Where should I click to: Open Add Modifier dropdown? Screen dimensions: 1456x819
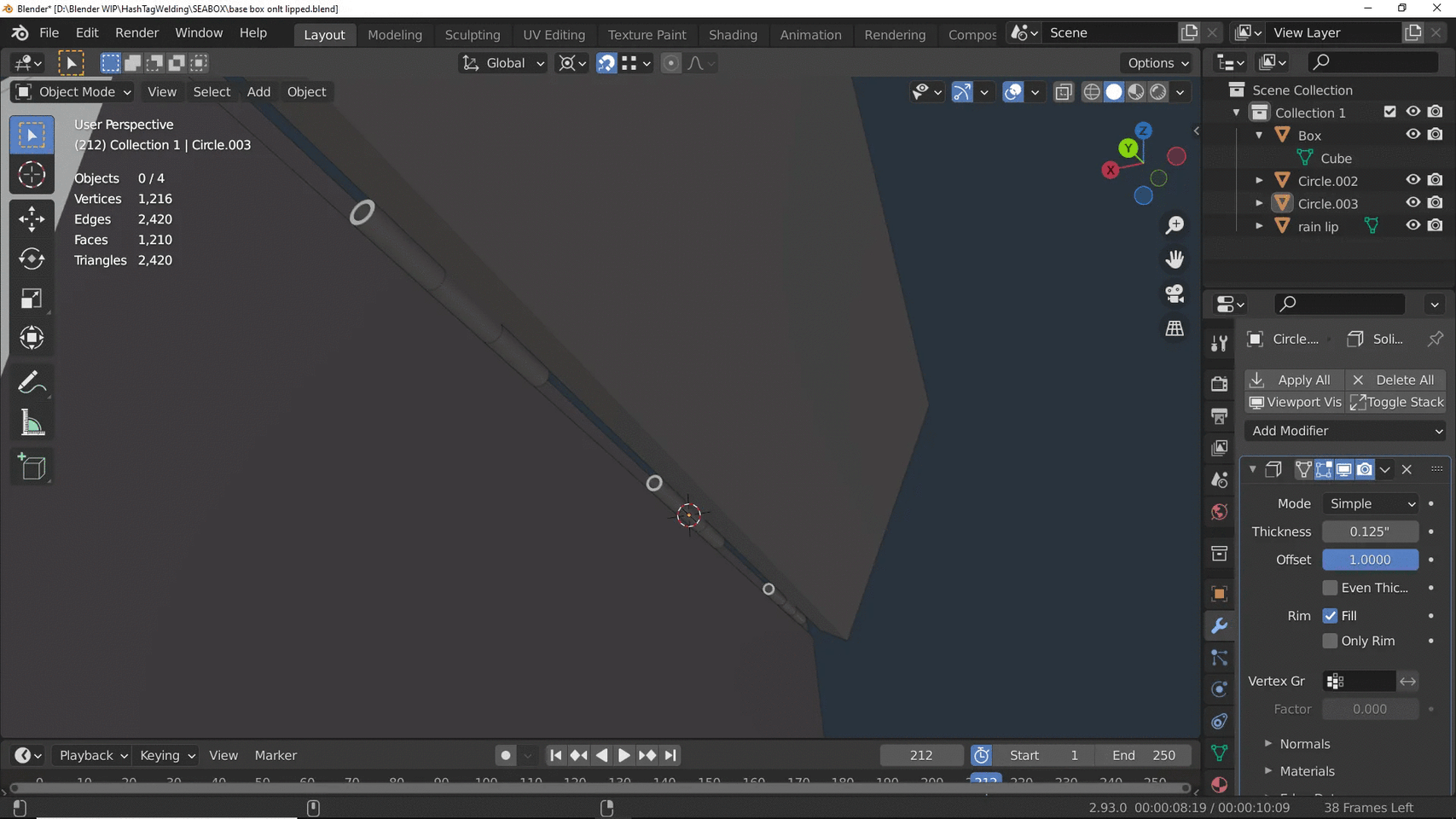(x=1347, y=431)
